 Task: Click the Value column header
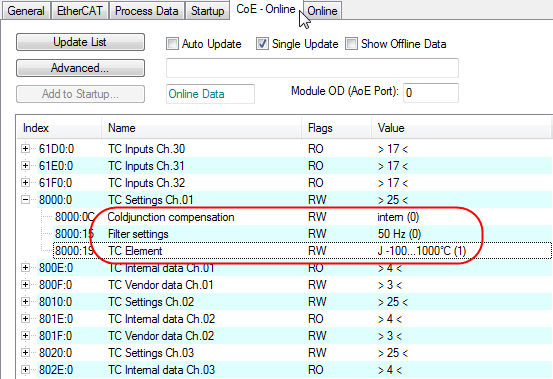461,128
